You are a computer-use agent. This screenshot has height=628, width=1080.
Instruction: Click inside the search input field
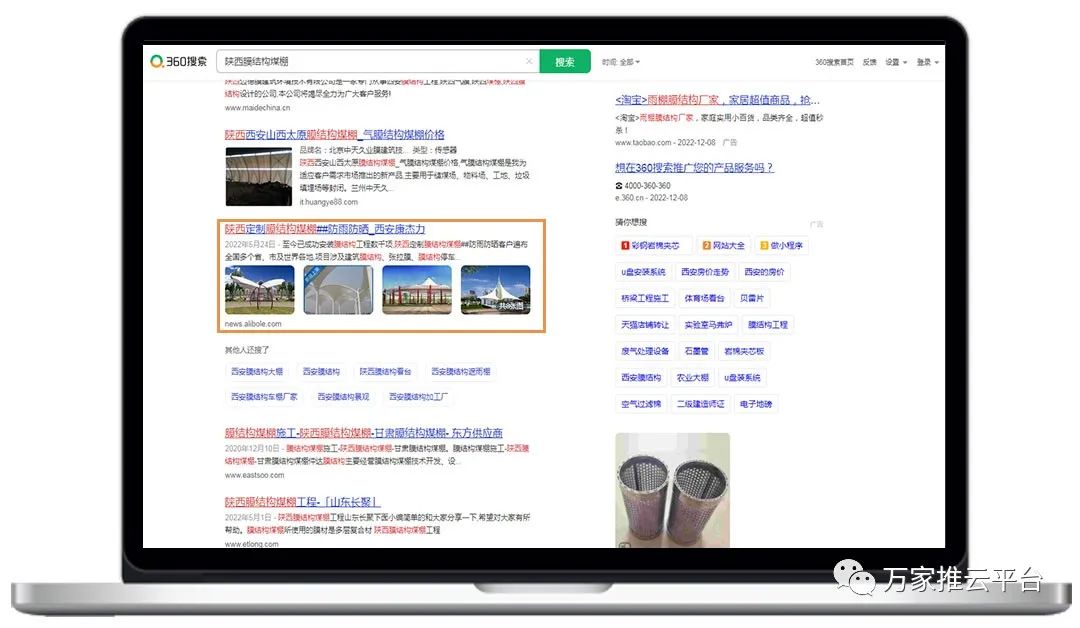[x=370, y=62]
